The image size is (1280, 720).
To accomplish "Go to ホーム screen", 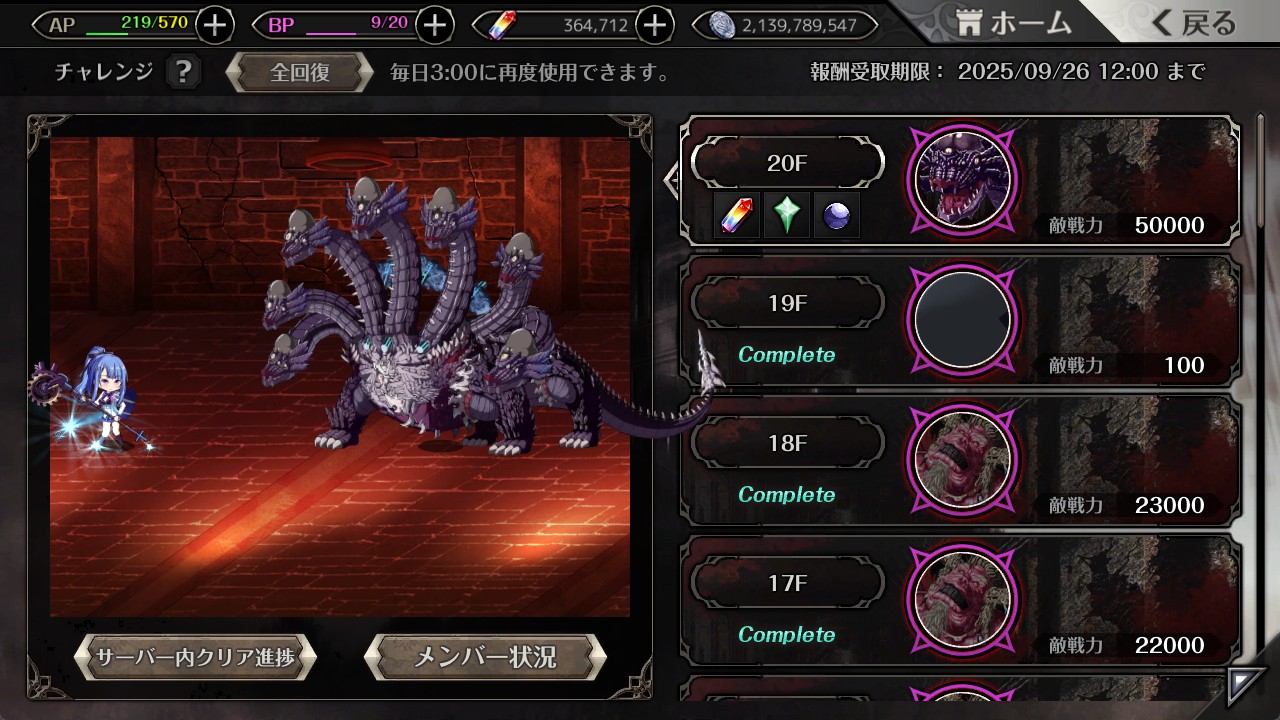I will (1014, 23).
